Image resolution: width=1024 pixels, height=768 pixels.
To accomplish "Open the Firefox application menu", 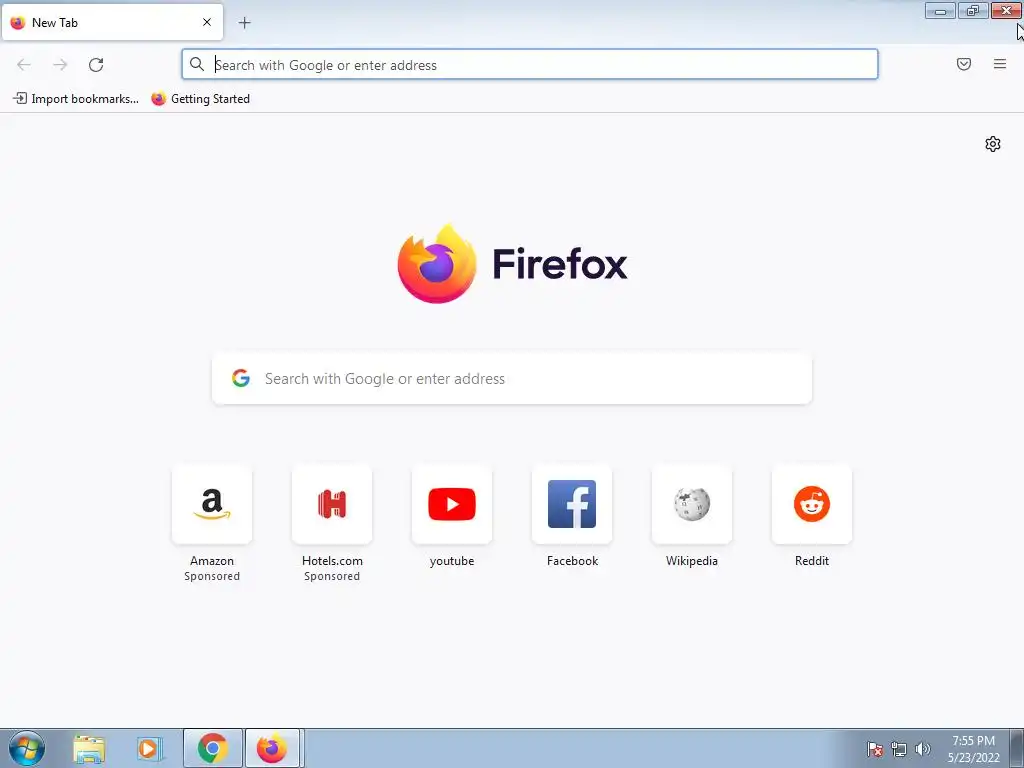I will click(x=1000, y=64).
